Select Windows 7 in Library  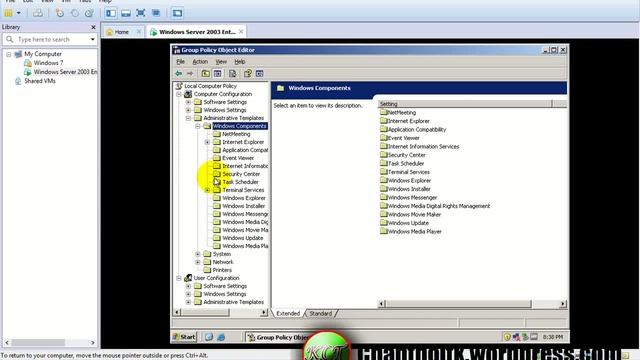point(48,63)
